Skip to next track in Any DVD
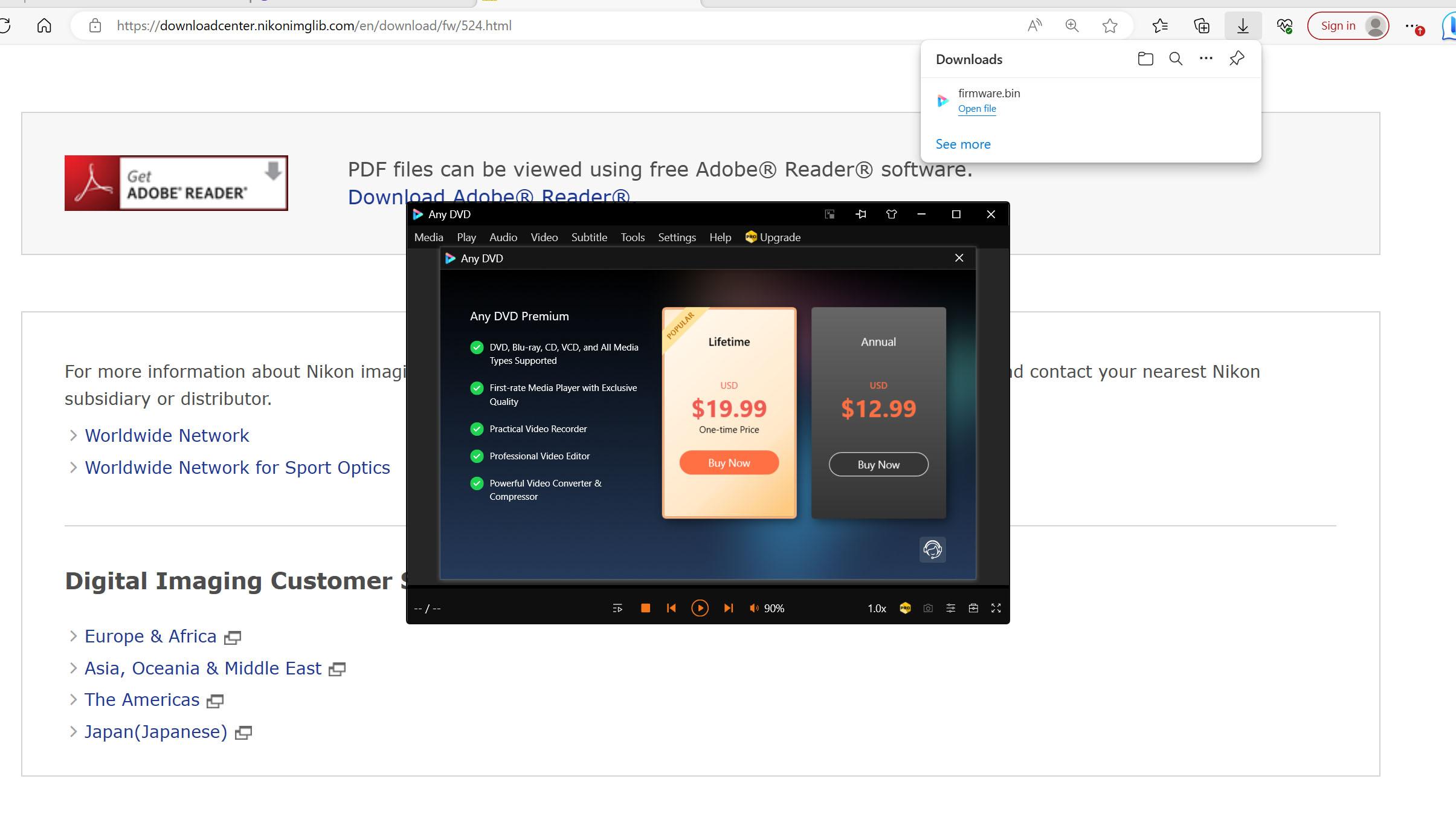The width and height of the screenshot is (1456, 831). coord(728,608)
